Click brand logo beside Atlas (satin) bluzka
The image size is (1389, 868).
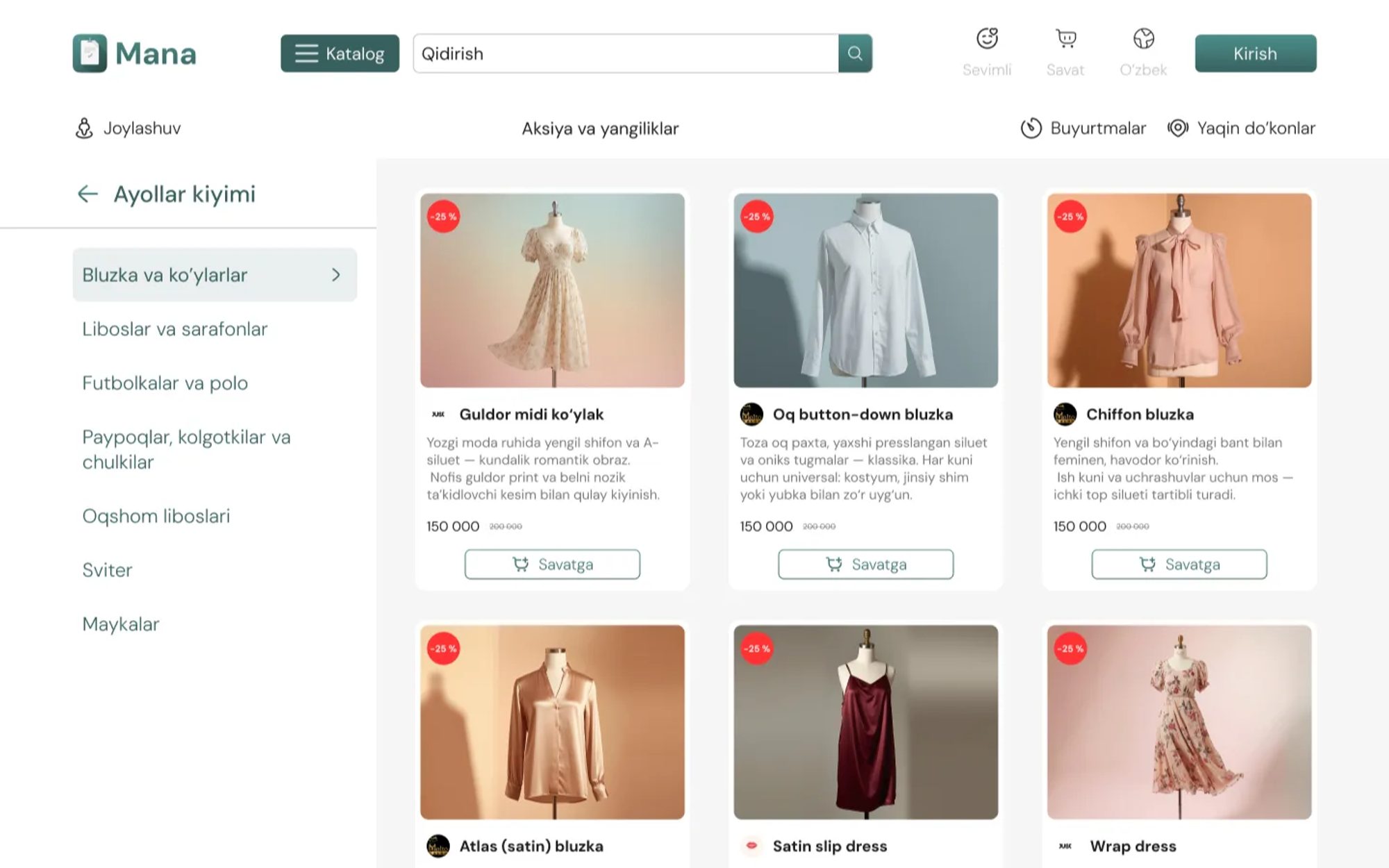pyautogui.click(x=438, y=846)
